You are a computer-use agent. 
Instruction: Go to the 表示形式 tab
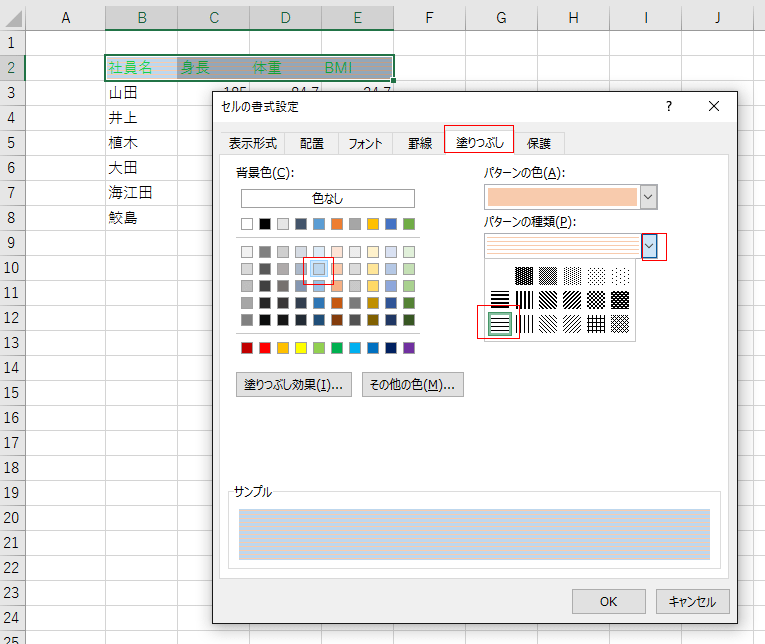253,143
